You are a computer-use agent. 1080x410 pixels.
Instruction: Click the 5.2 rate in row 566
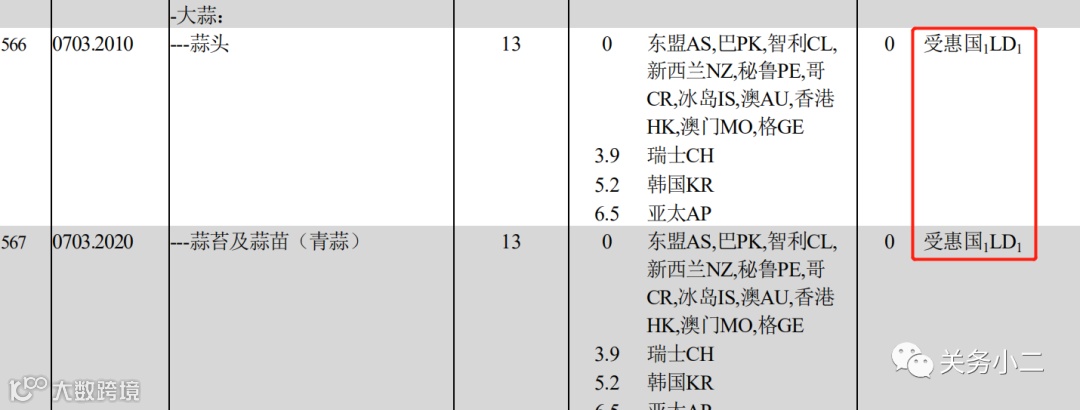pos(607,185)
